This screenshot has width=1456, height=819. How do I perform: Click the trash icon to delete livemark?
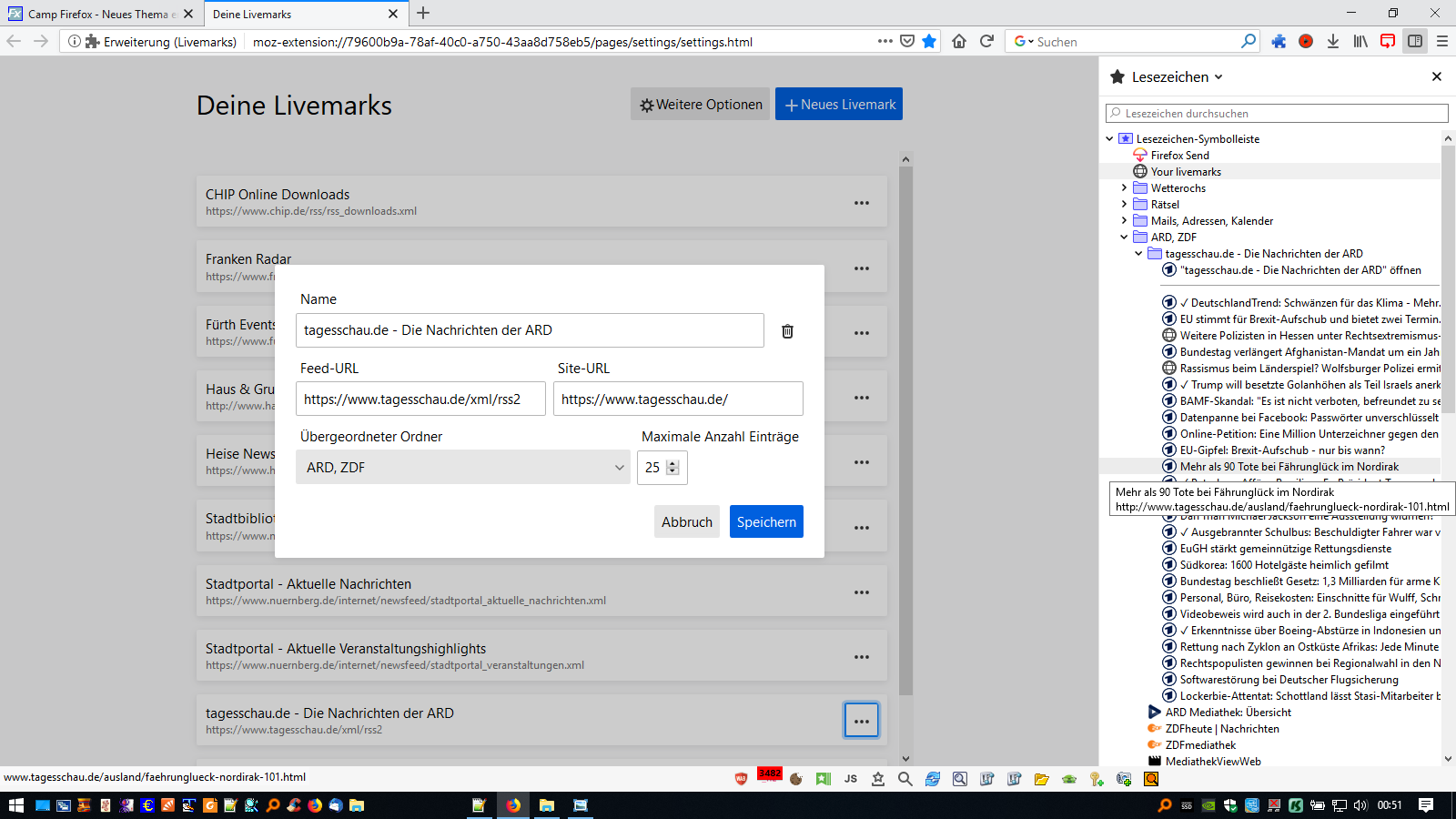point(787,331)
